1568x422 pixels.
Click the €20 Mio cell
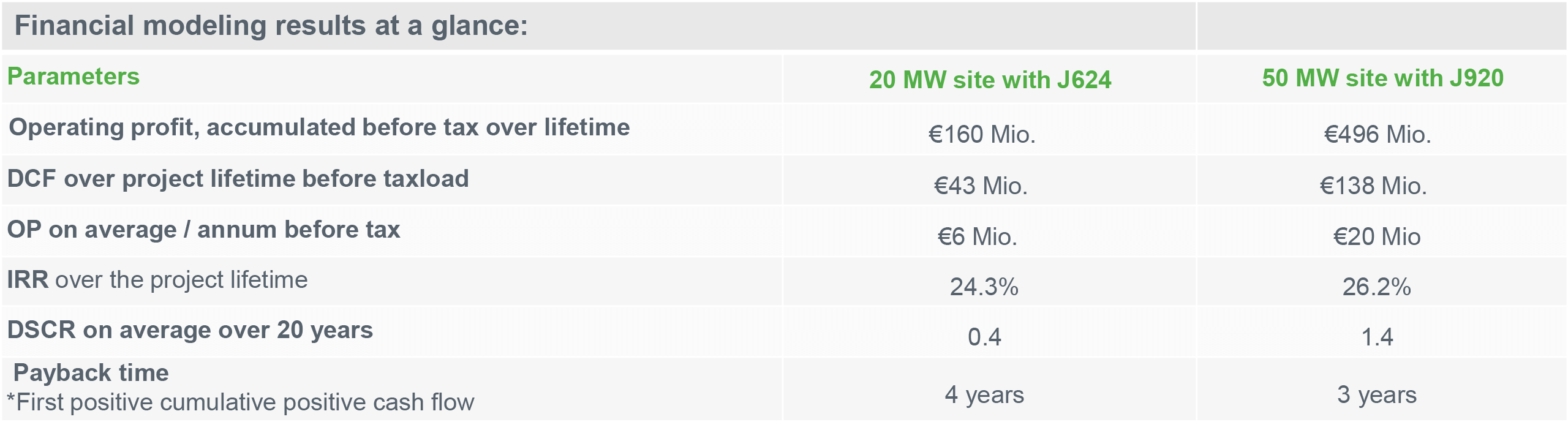coord(1377,237)
